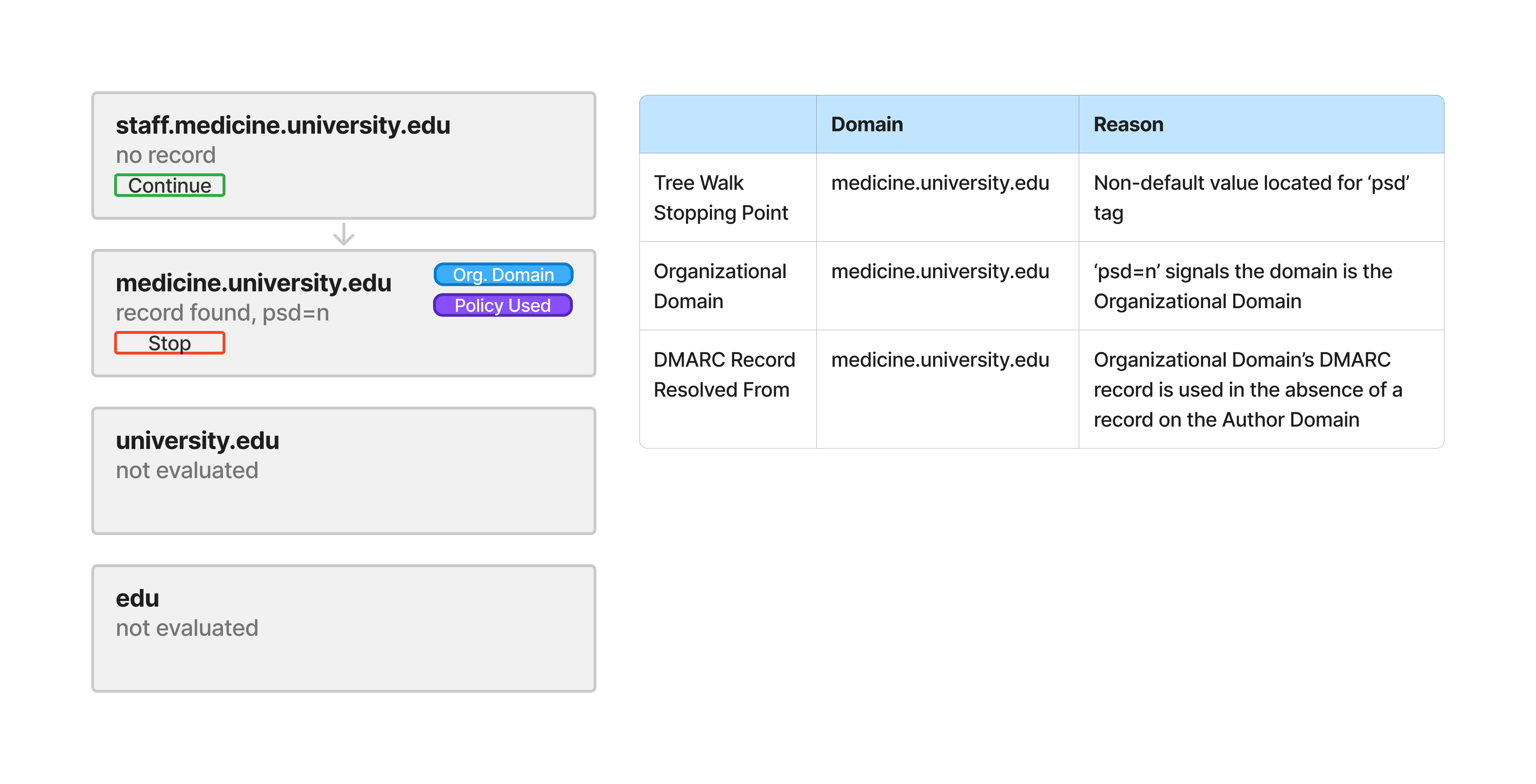The height and width of the screenshot is (784, 1536).
Task: Click domain cell in Organizational Domain row
Action: (947, 286)
